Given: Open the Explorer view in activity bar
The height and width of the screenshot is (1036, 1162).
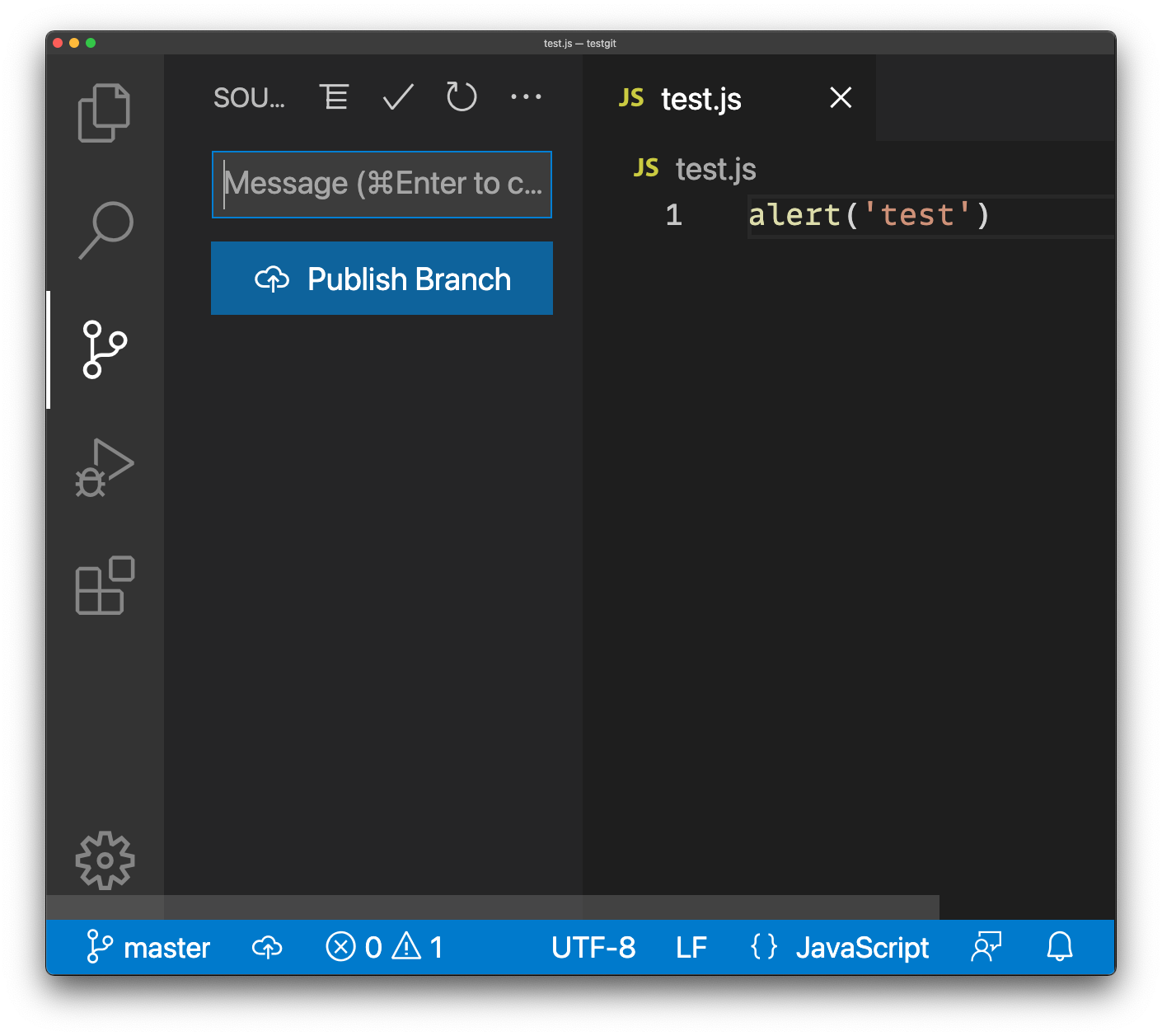Looking at the screenshot, I should 104,113.
